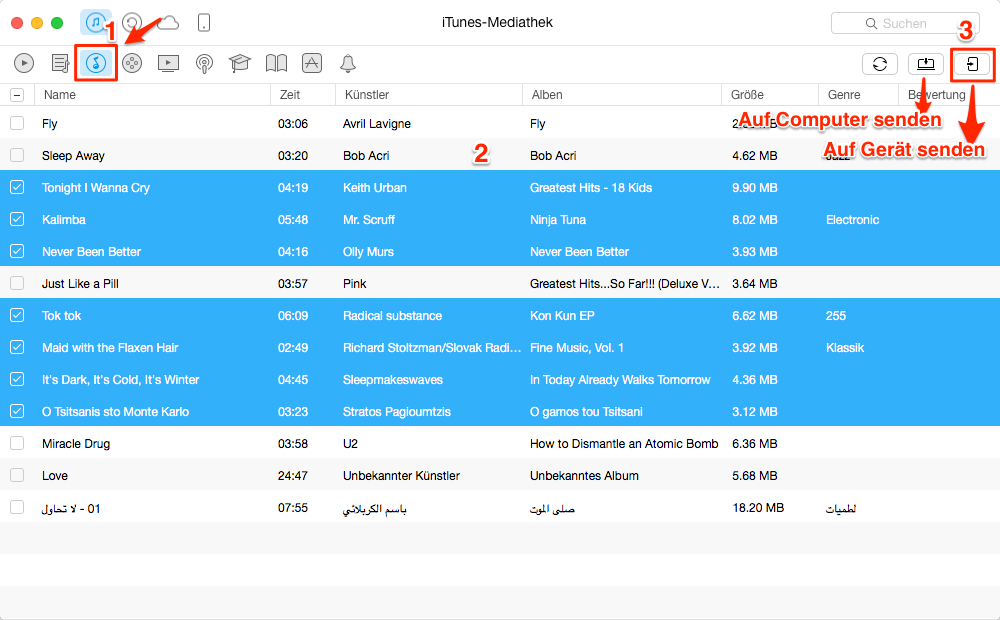Image resolution: width=1000 pixels, height=620 pixels.
Task: Open the Movies film reel icon
Action: (x=132, y=63)
